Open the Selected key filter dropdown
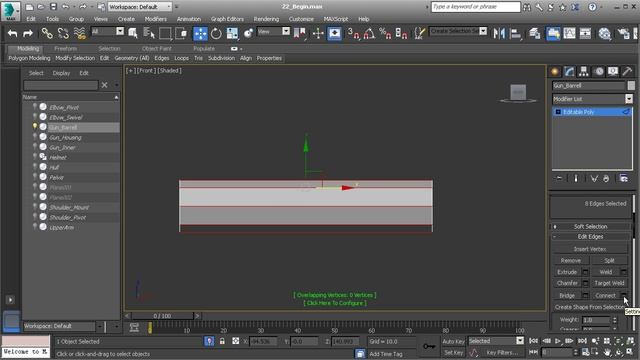640x360 pixels. point(496,341)
